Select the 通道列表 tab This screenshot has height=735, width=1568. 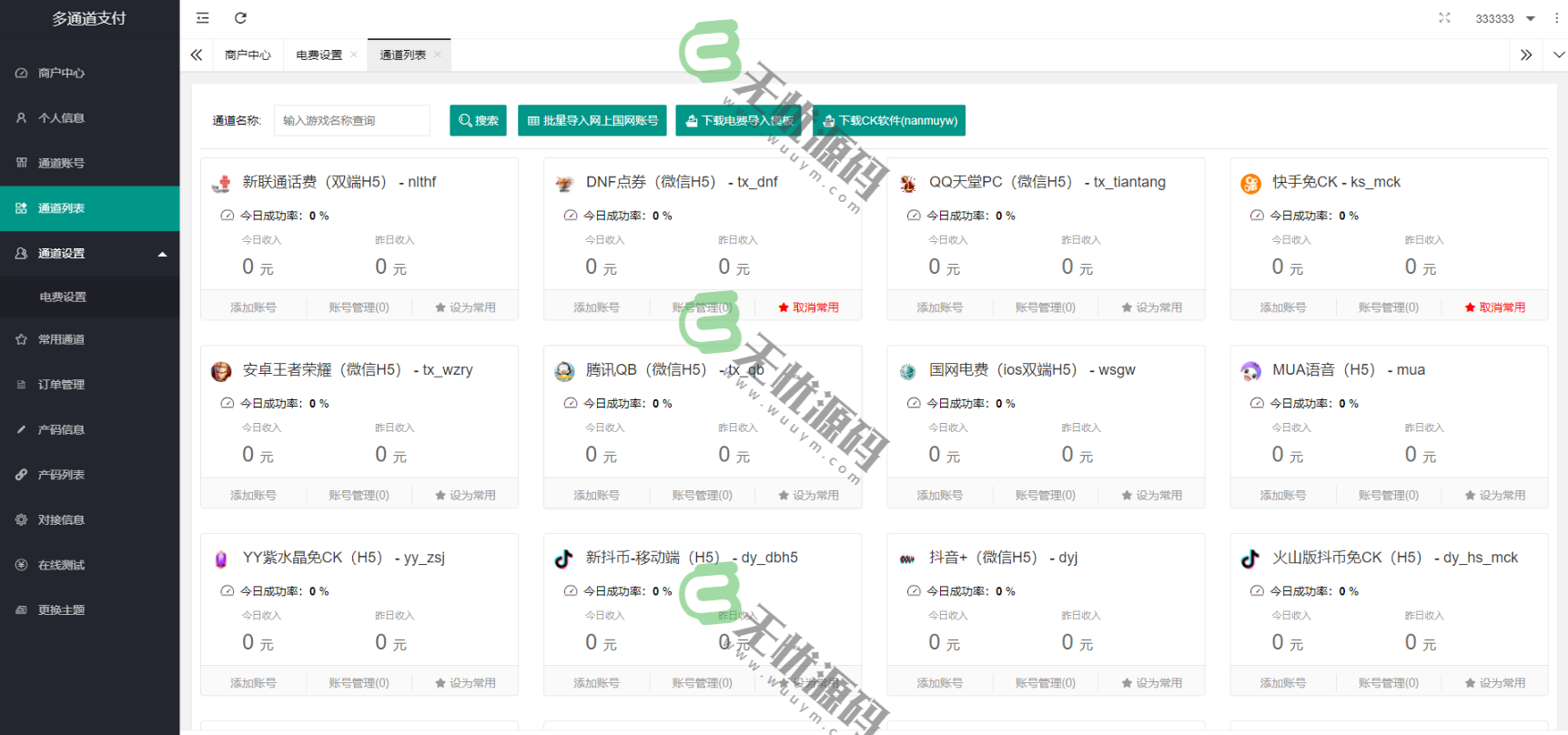(402, 55)
